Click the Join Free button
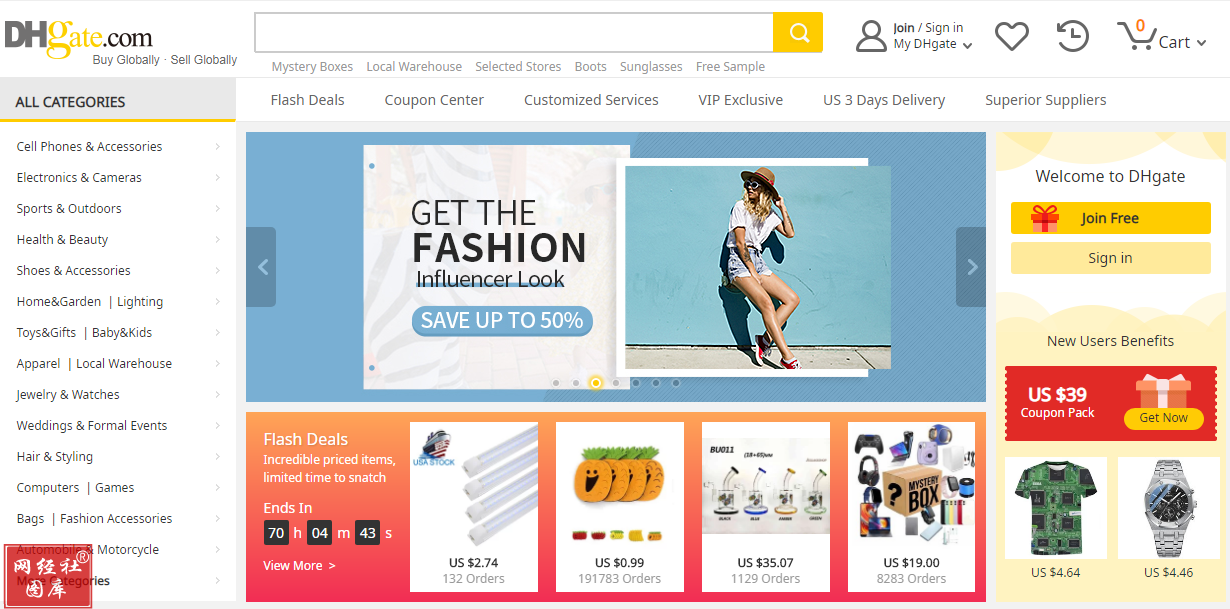Viewport: 1230px width, 609px height. [1110, 218]
